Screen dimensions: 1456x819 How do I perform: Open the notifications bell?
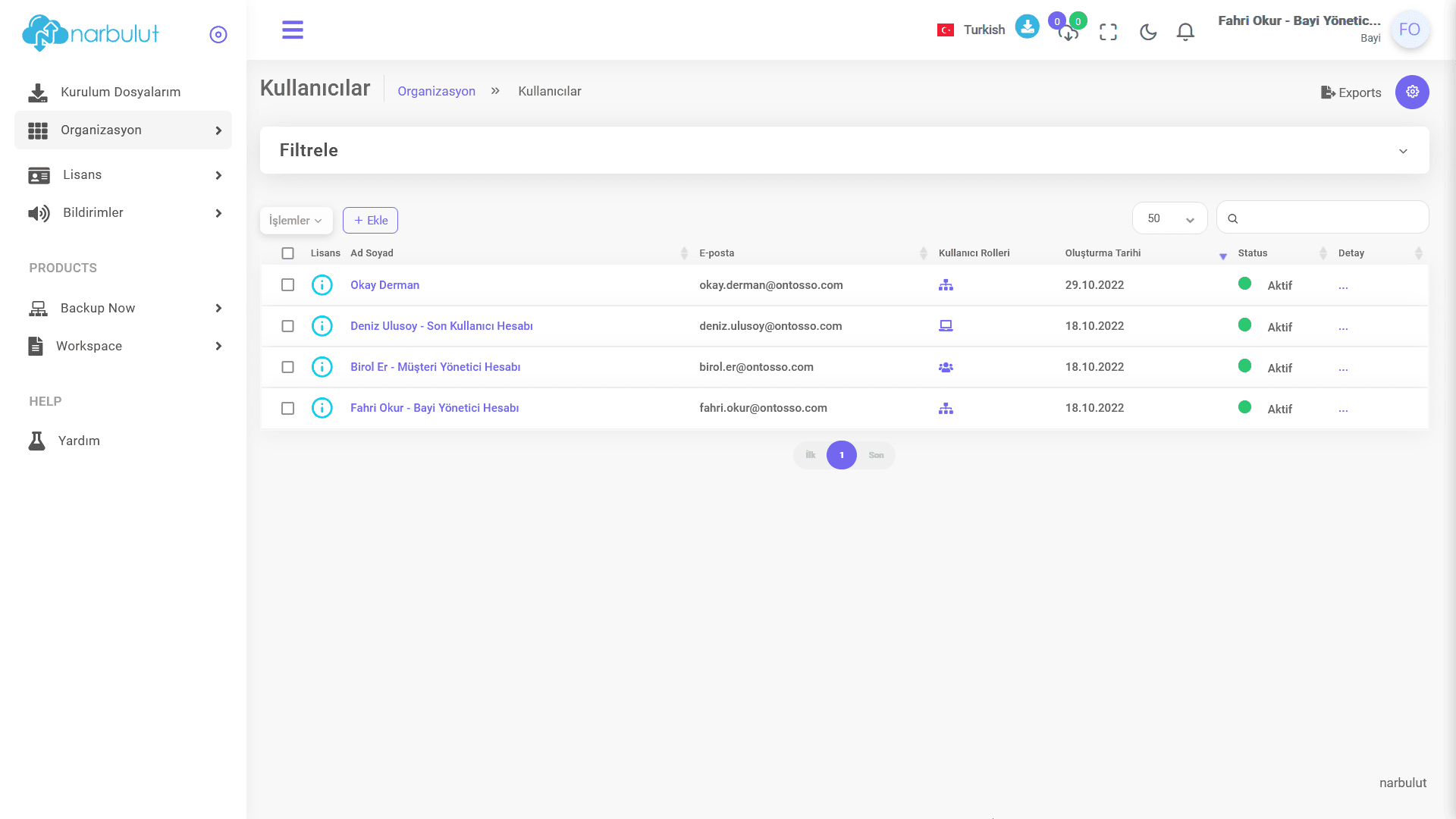[x=1185, y=32]
